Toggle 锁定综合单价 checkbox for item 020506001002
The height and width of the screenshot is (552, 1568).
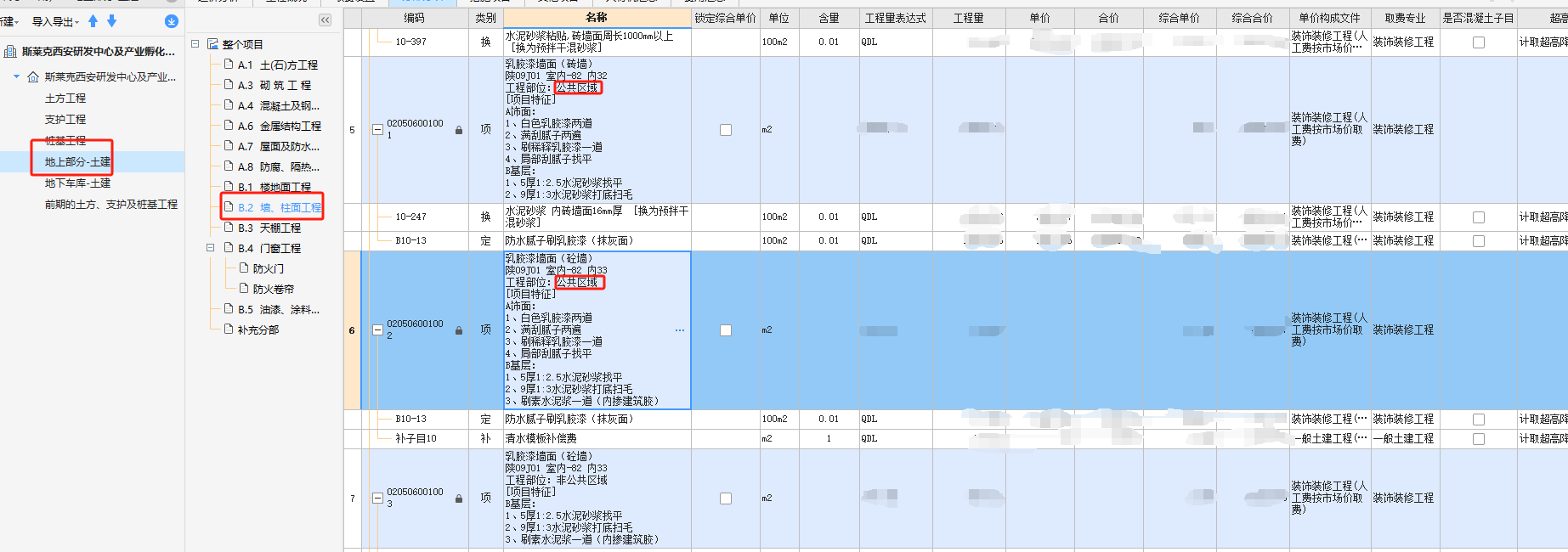point(726,330)
